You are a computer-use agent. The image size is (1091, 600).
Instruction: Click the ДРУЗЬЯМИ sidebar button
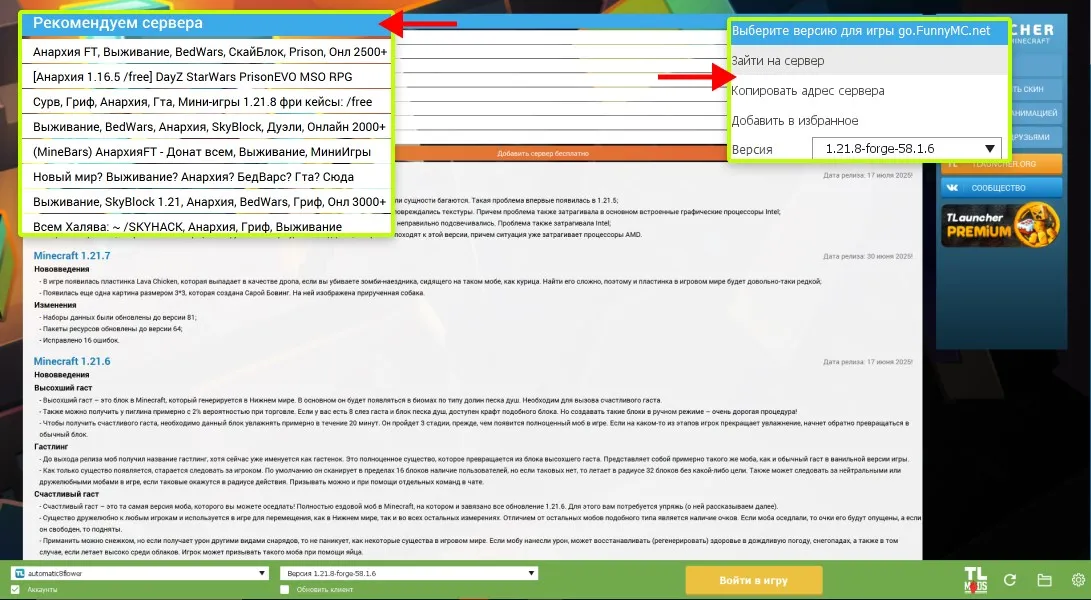click(x=1035, y=137)
